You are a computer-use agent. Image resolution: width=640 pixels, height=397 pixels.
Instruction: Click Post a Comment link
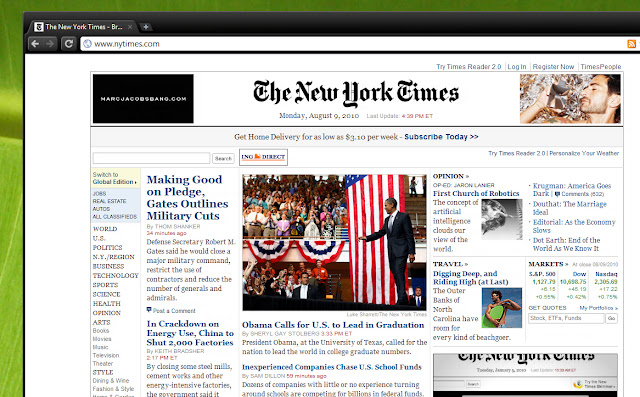click(174, 311)
